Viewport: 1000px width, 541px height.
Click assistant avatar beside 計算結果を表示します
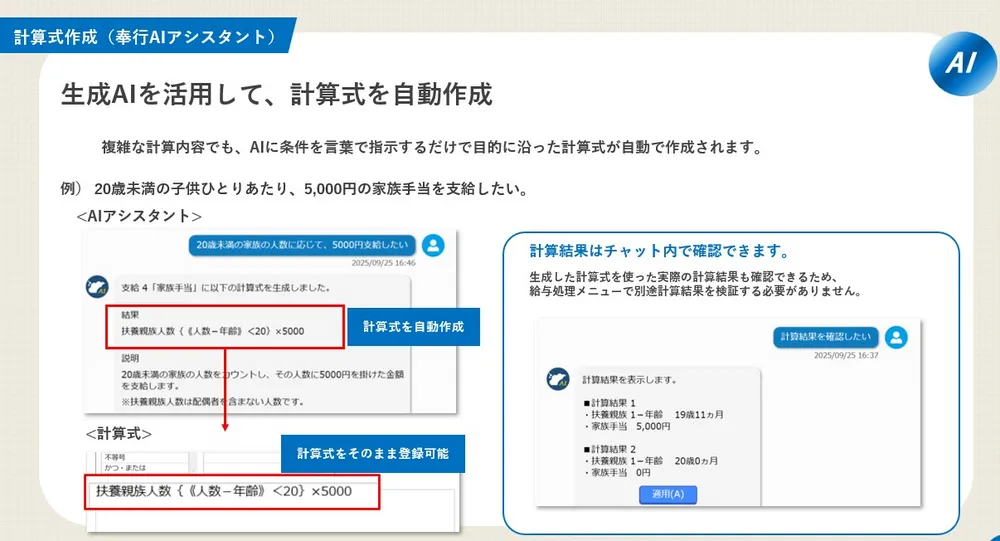(558, 379)
